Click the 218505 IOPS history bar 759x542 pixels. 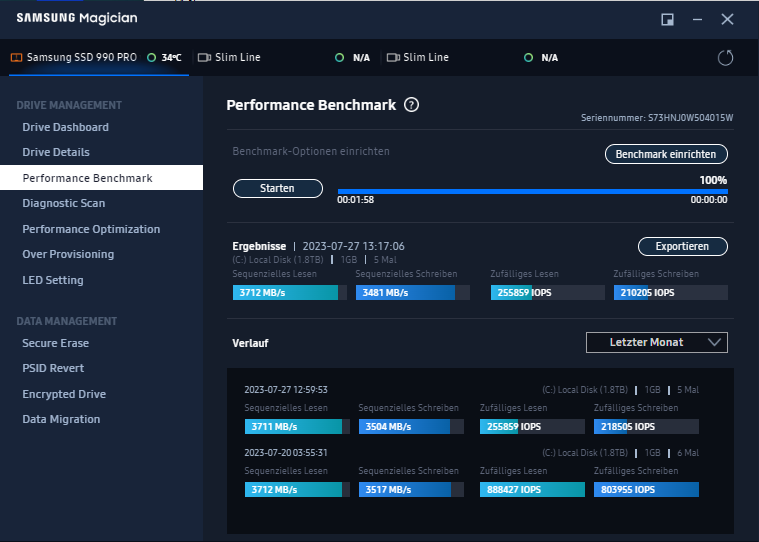(646, 426)
